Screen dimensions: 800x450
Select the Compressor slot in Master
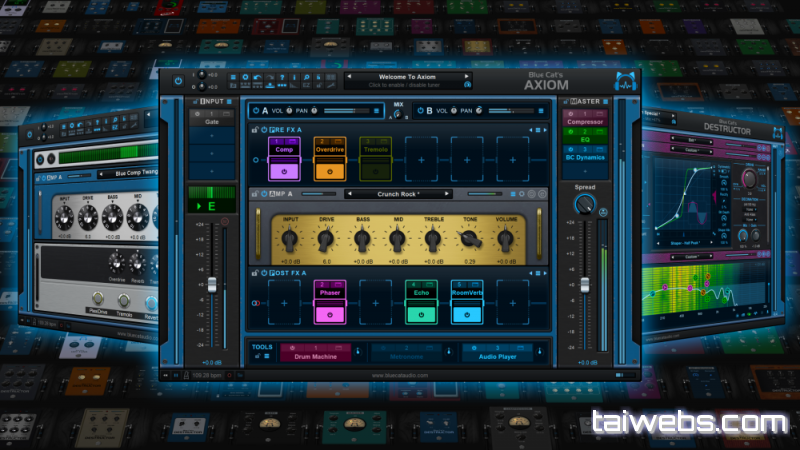coord(585,121)
